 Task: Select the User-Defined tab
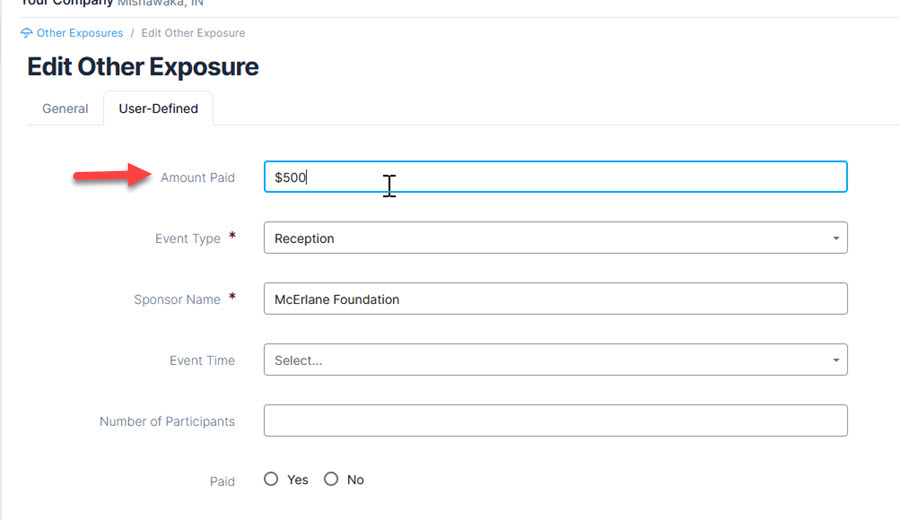point(158,108)
